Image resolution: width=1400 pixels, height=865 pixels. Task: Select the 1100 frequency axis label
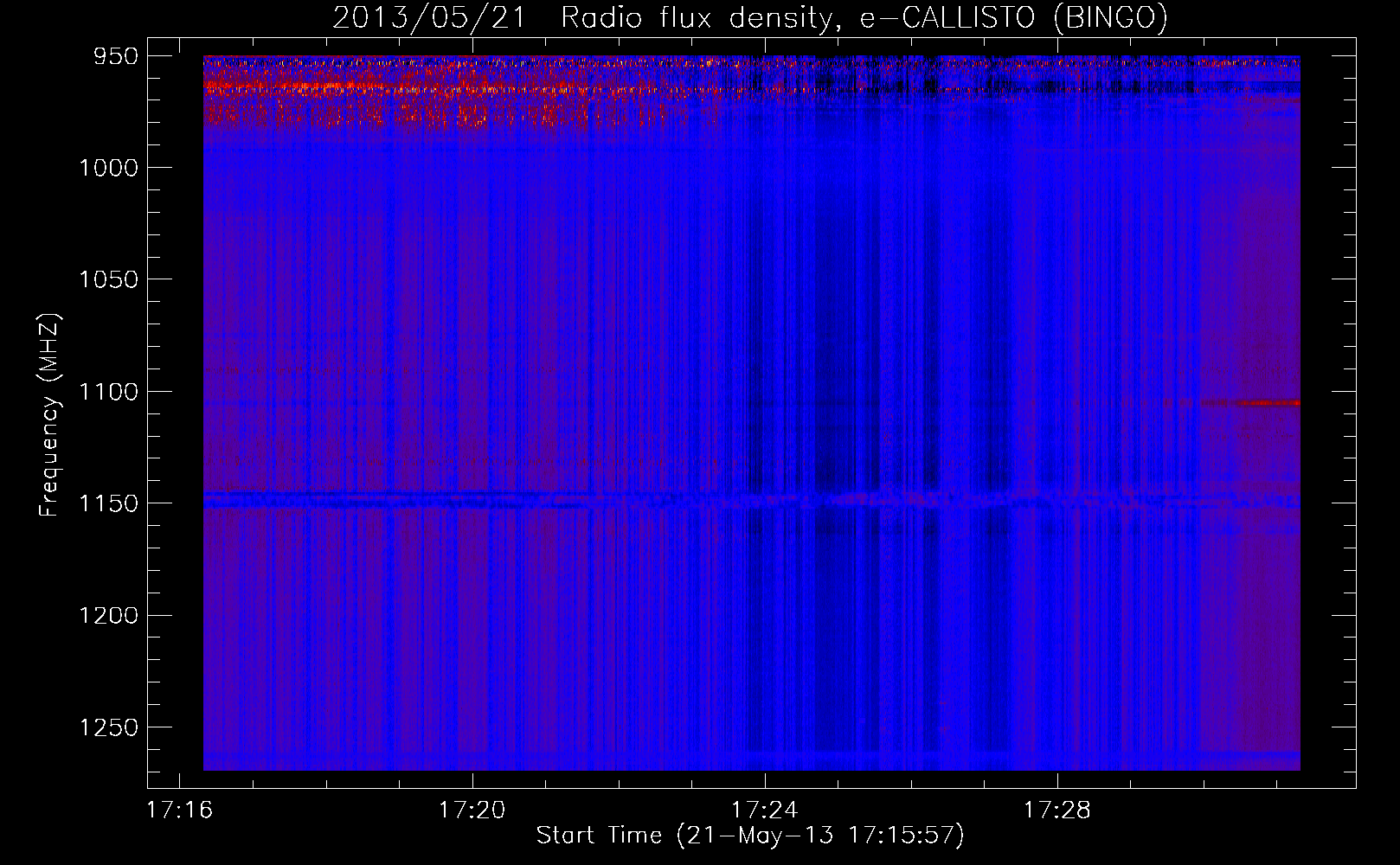108,392
